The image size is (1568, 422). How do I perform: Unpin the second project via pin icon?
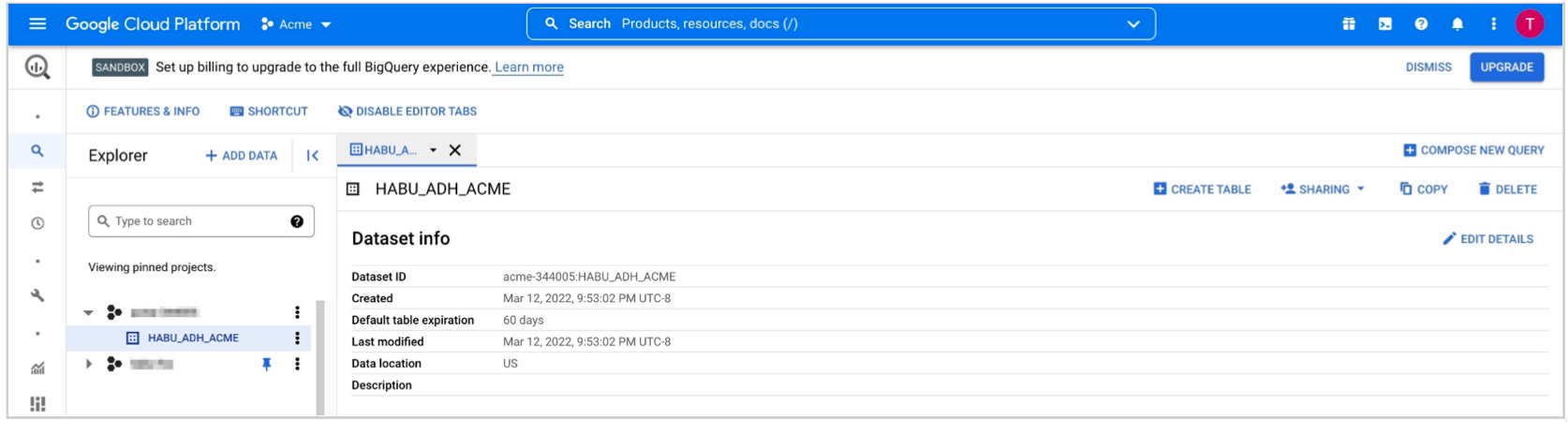click(x=267, y=364)
